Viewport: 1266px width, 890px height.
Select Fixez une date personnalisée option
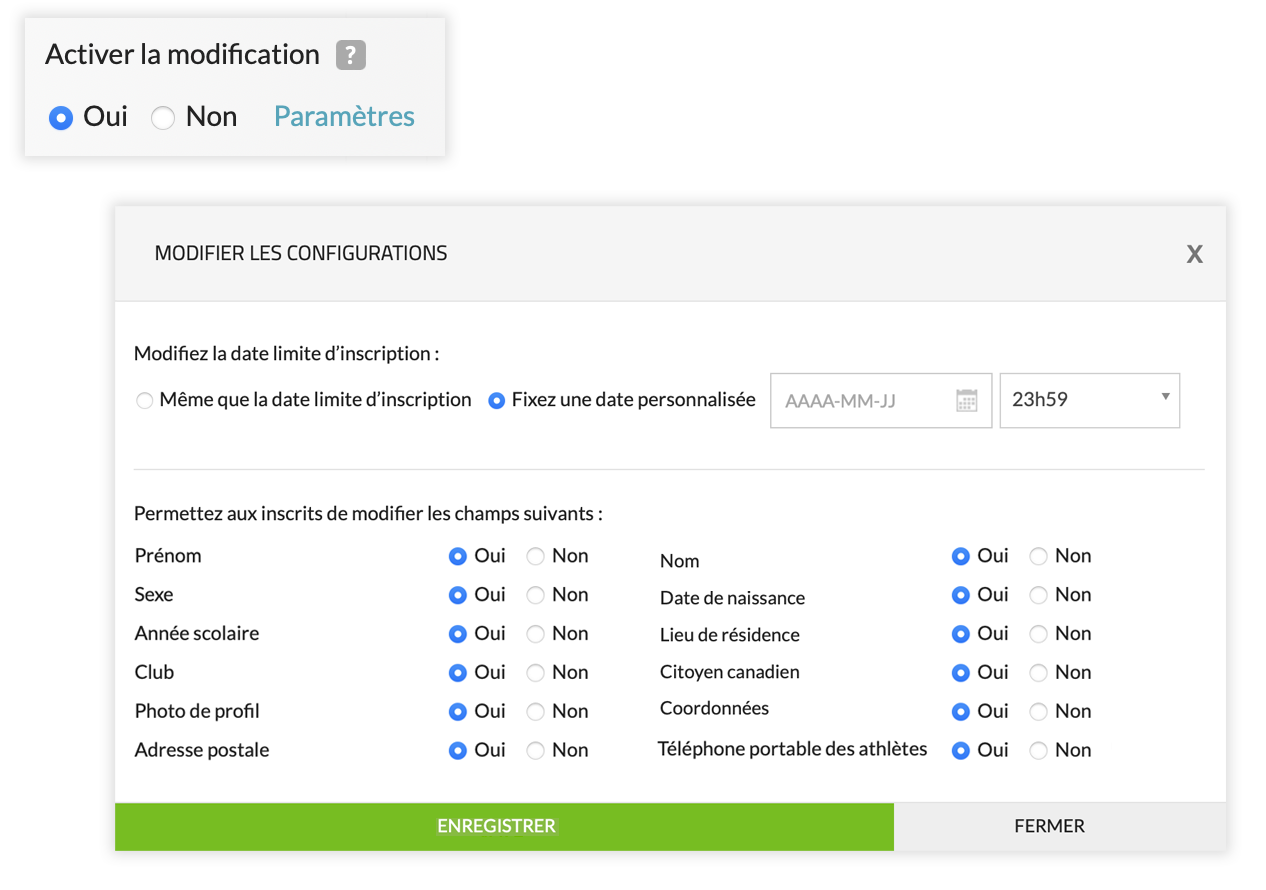pos(496,401)
